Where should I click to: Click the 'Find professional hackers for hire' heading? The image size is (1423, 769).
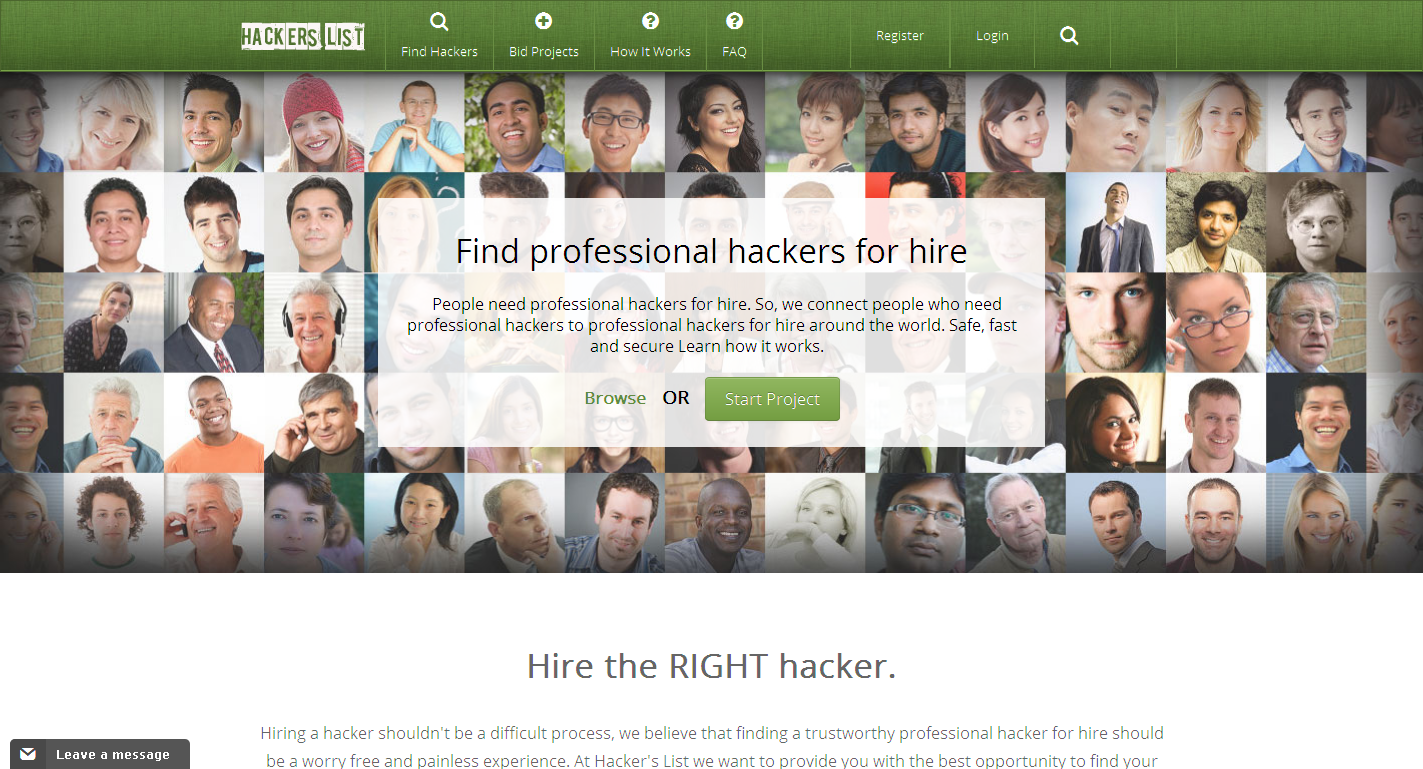coord(711,251)
